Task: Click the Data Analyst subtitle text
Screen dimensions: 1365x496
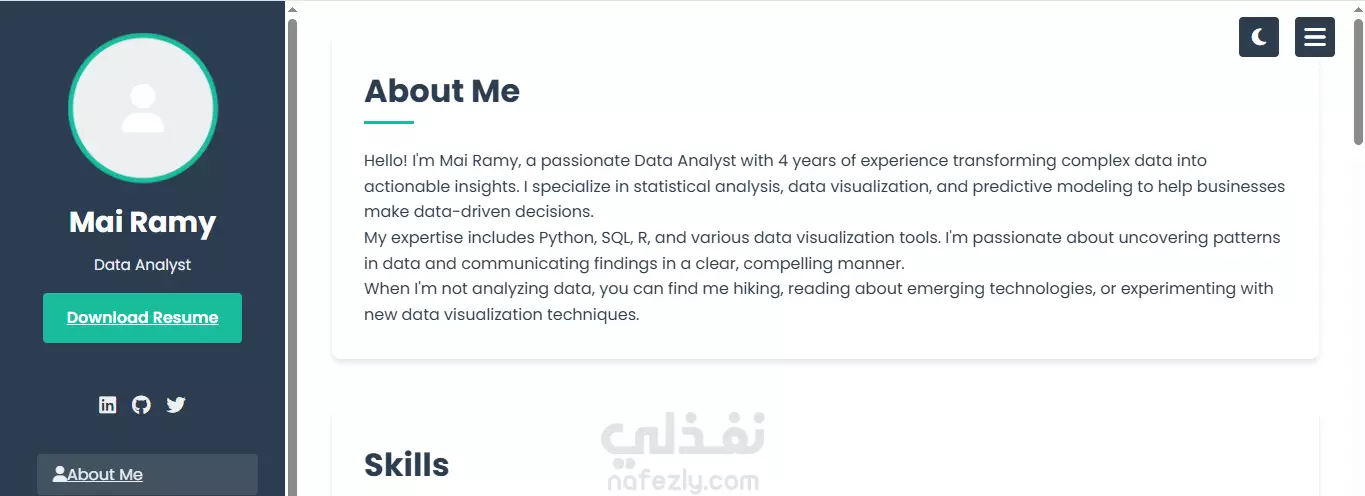Action: tap(142, 265)
